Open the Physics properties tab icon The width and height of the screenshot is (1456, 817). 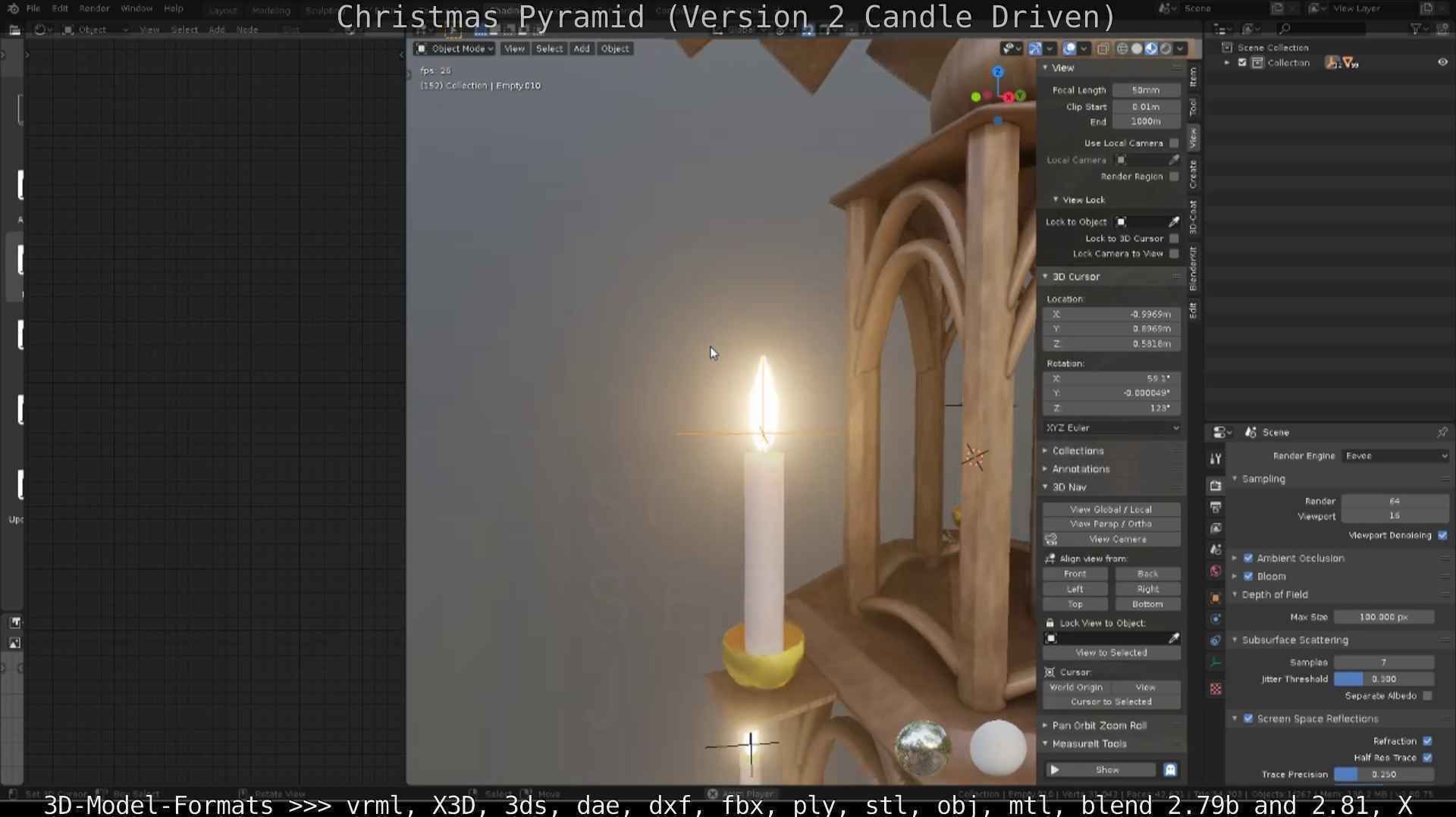coord(1216,619)
